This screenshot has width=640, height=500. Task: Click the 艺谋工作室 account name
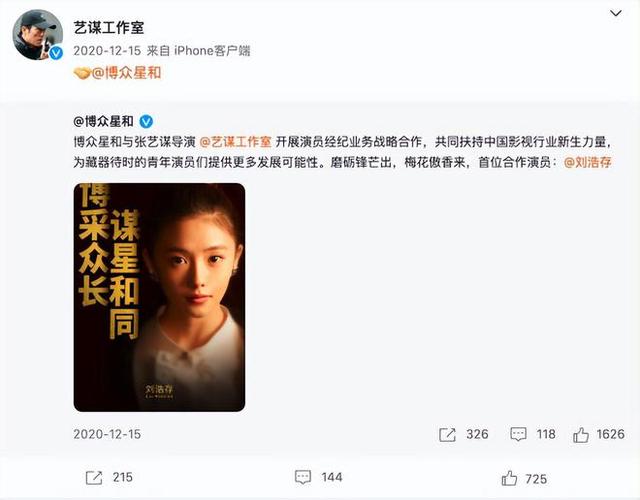coord(109,28)
